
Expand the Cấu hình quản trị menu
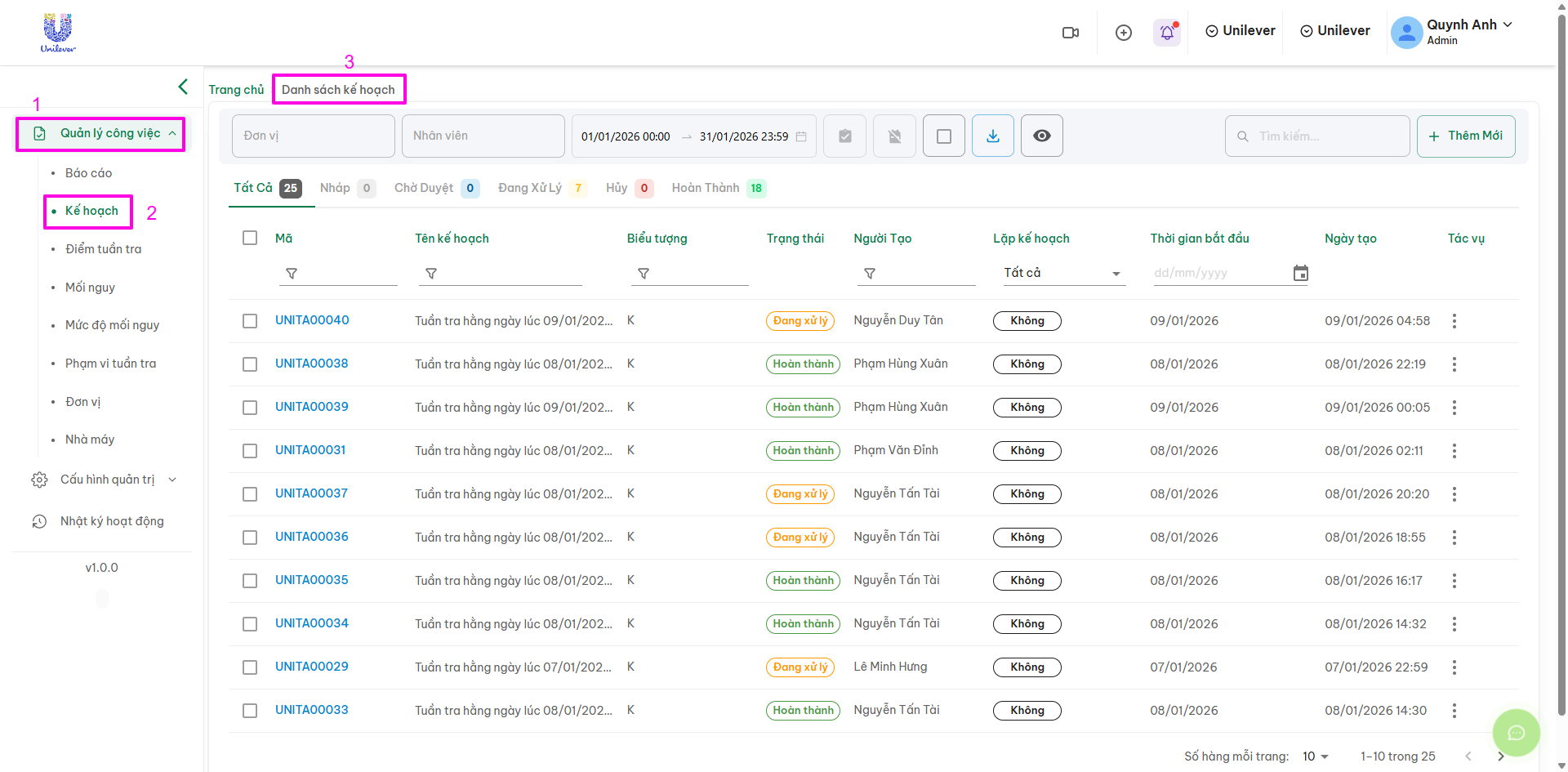[106, 480]
